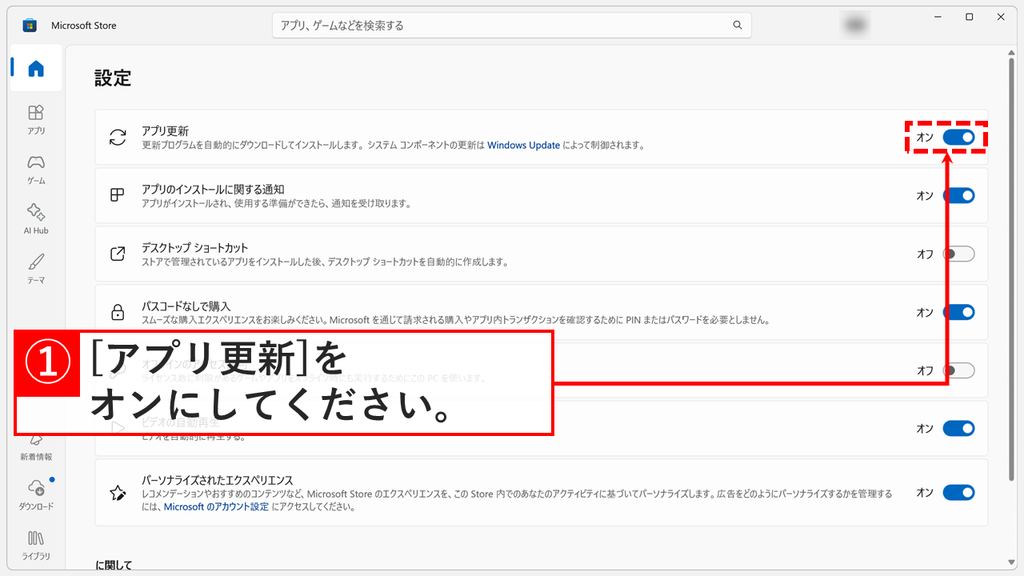The image size is (1024, 576).
Task: Click the デスクトップ ショートカット title text
Action: [195, 248]
